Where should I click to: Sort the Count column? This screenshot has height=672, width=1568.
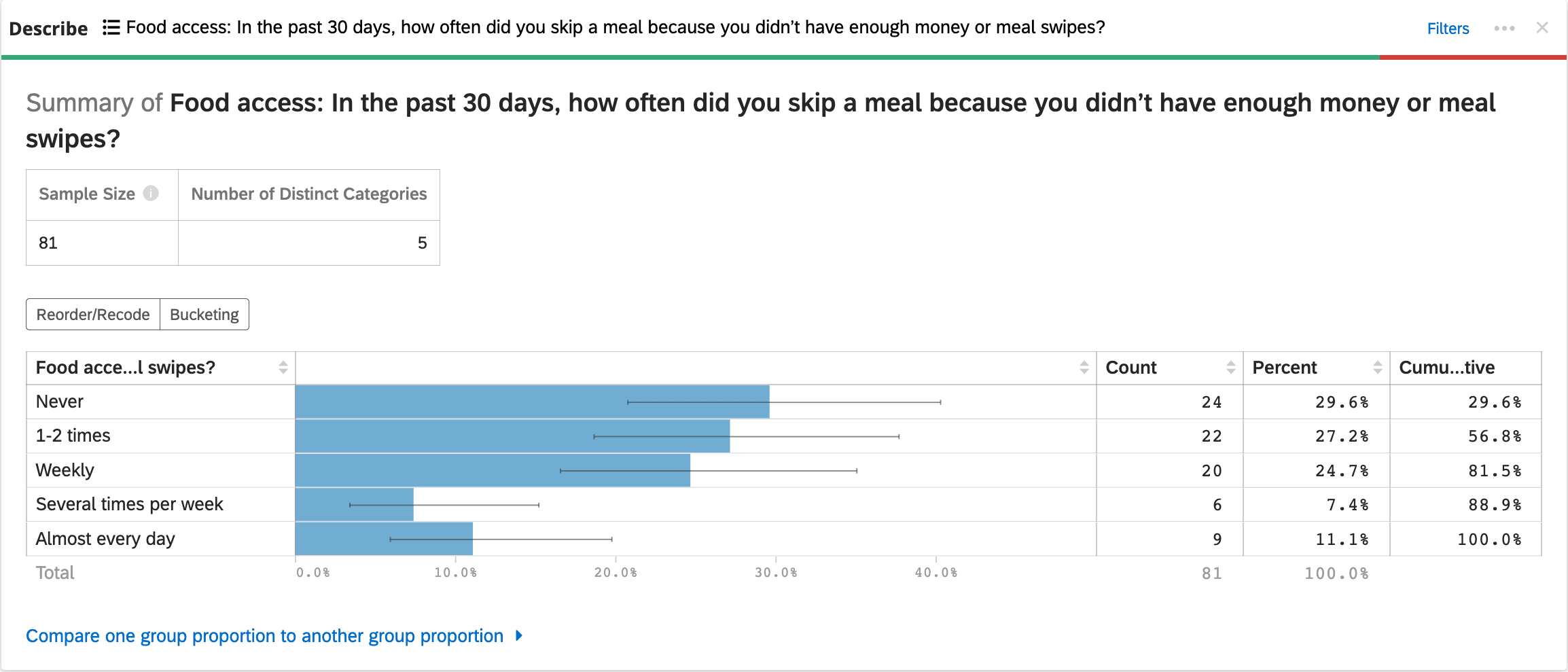1230,368
